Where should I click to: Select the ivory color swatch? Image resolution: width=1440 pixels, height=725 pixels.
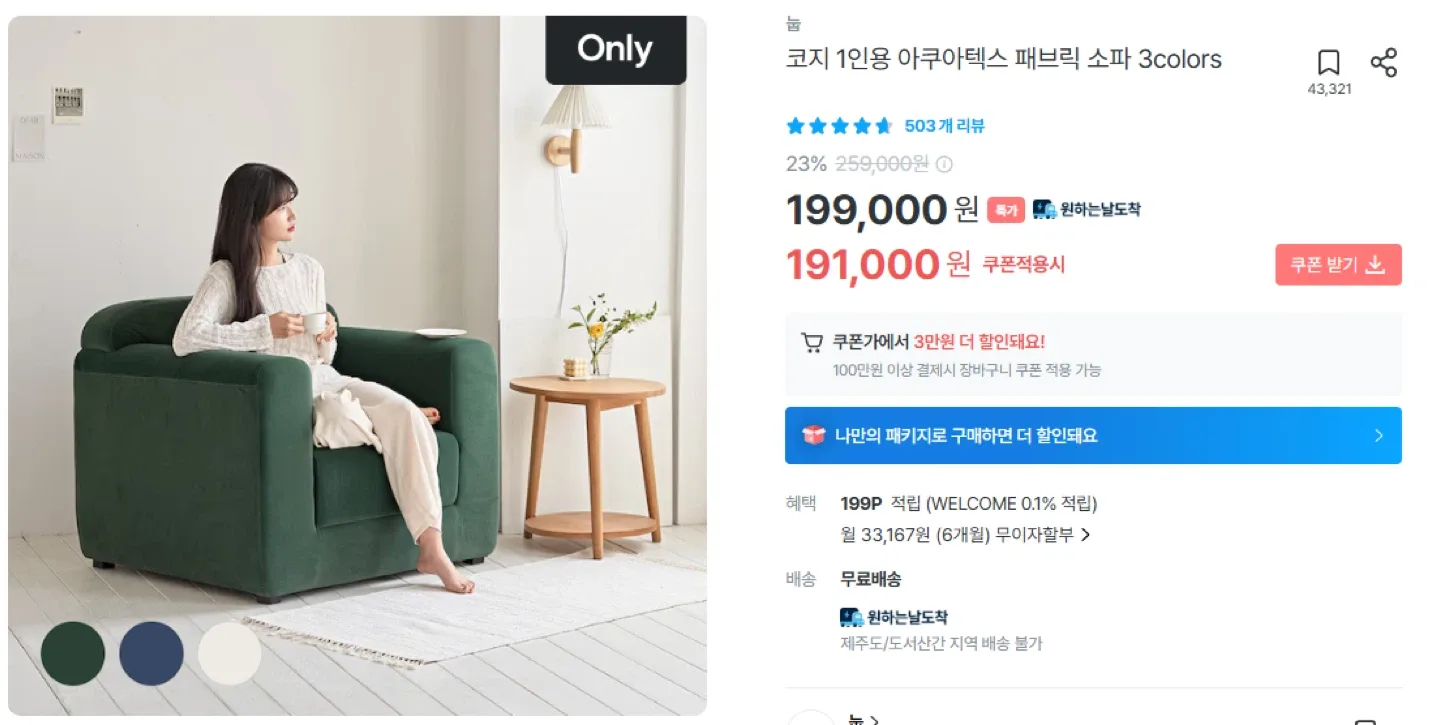pyautogui.click(x=229, y=653)
